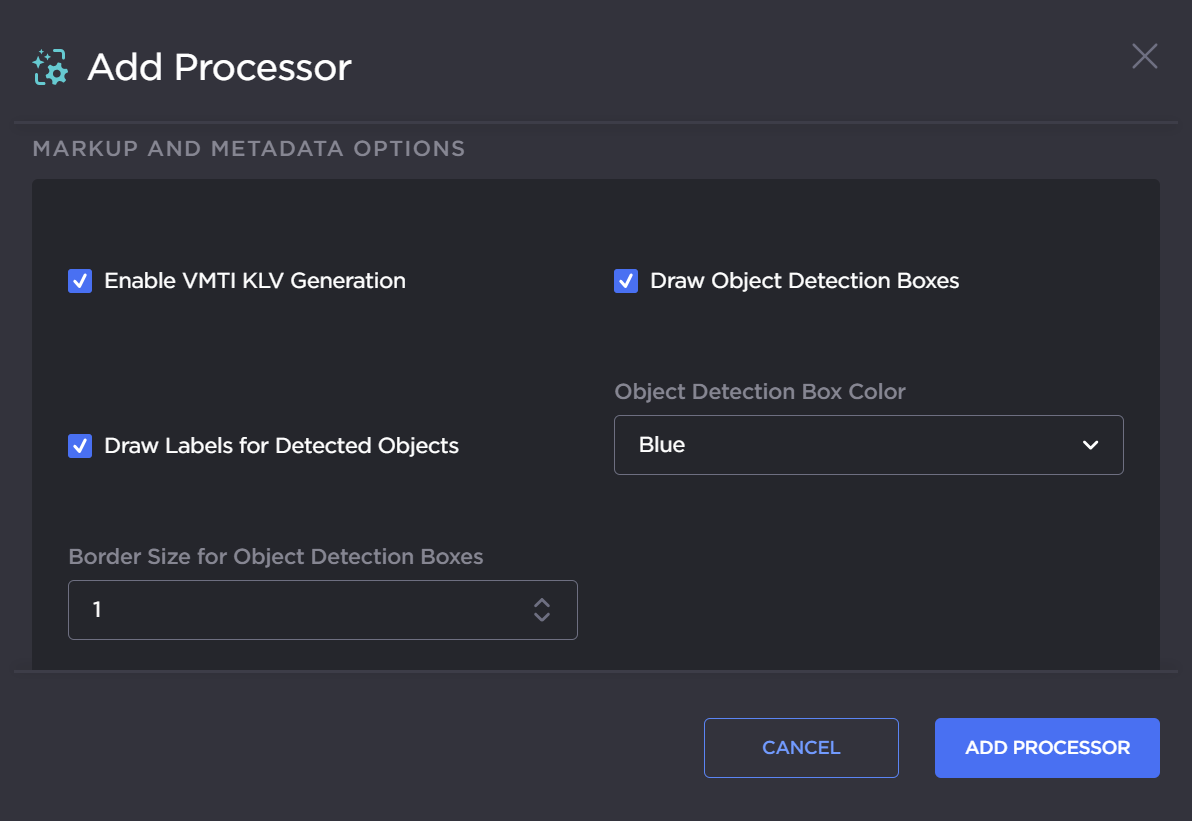Click the Markup and Metadata Options heading
This screenshot has height=821, width=1192.
pyautogui.click(x=249, y=149)
